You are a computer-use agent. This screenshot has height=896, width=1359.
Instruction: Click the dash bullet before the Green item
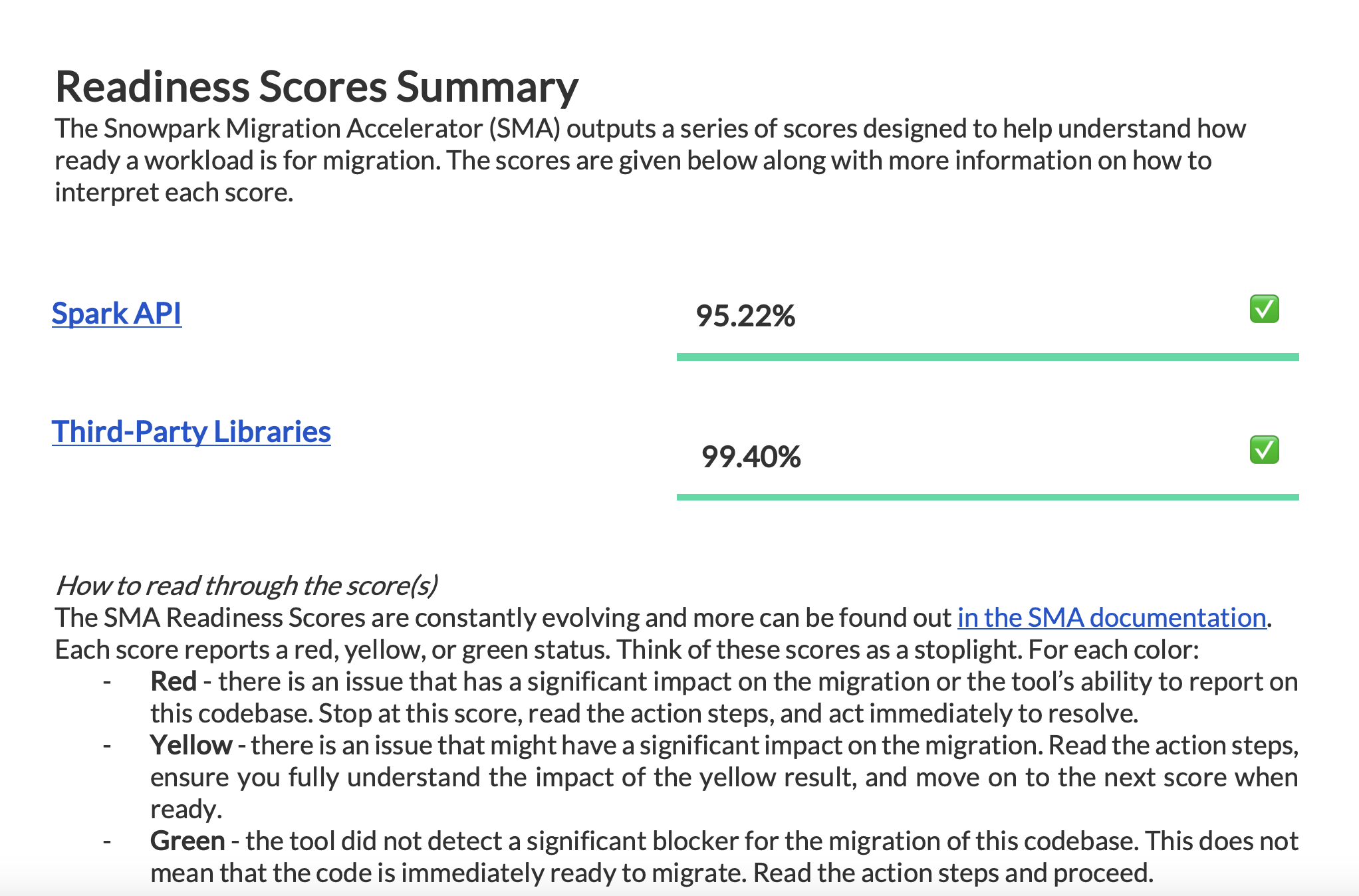pos(107,841)
